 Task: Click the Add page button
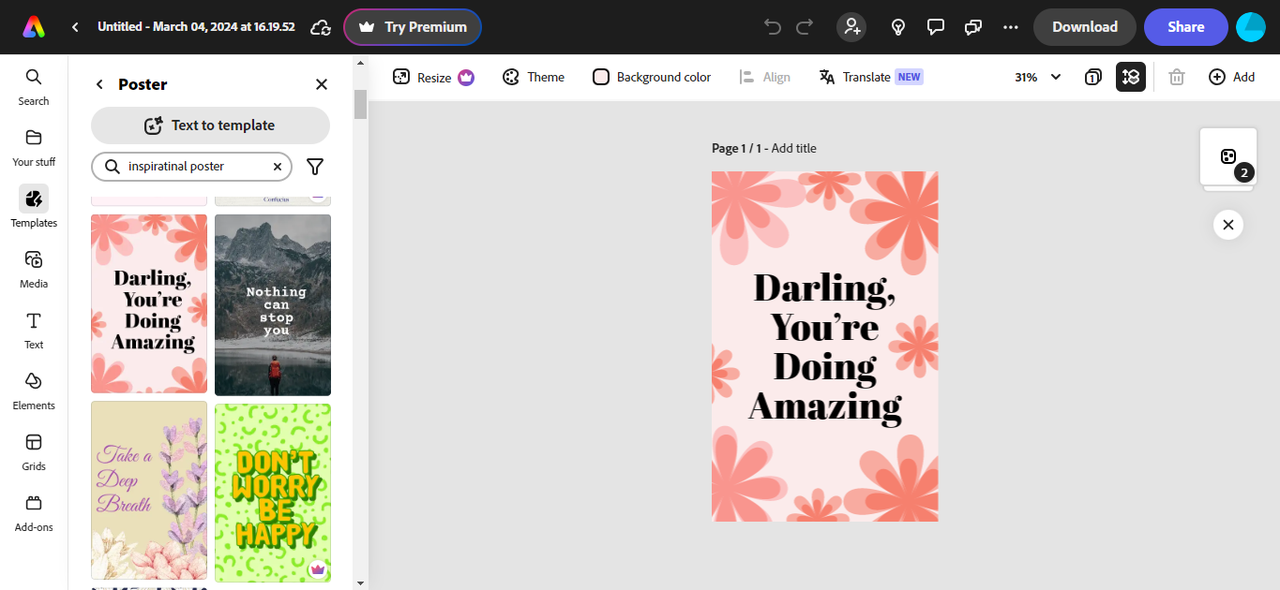pyautogui.click(x=1231, y=77)
